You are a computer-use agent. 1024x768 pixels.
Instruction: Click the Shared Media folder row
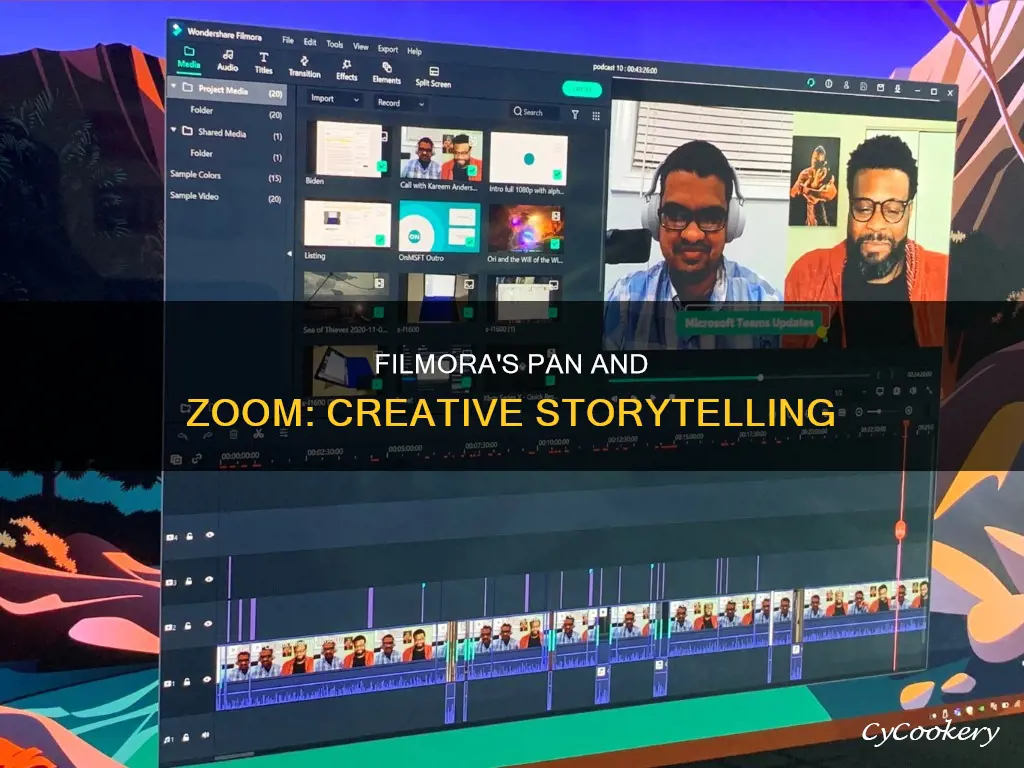[x=227, y=133]
